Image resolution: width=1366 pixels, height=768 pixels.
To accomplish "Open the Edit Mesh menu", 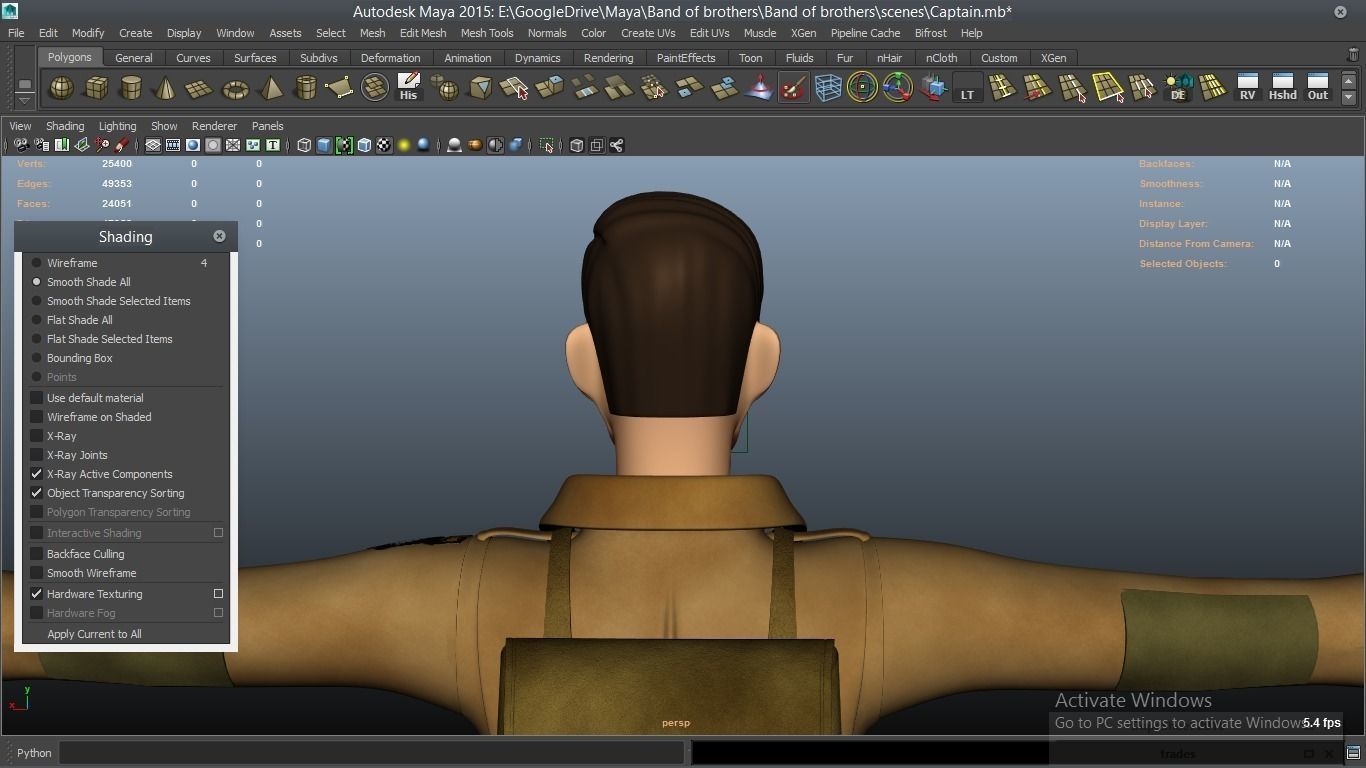I will pyautogui.click(x=423, y=33).
